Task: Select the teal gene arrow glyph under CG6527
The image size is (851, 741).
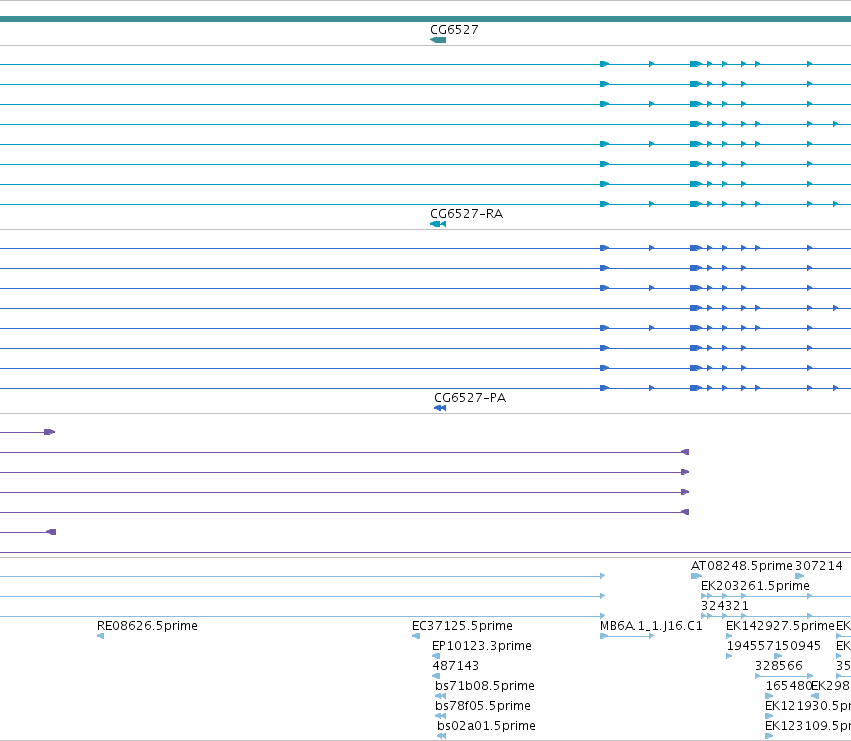Action: click(x=438, y=40)
